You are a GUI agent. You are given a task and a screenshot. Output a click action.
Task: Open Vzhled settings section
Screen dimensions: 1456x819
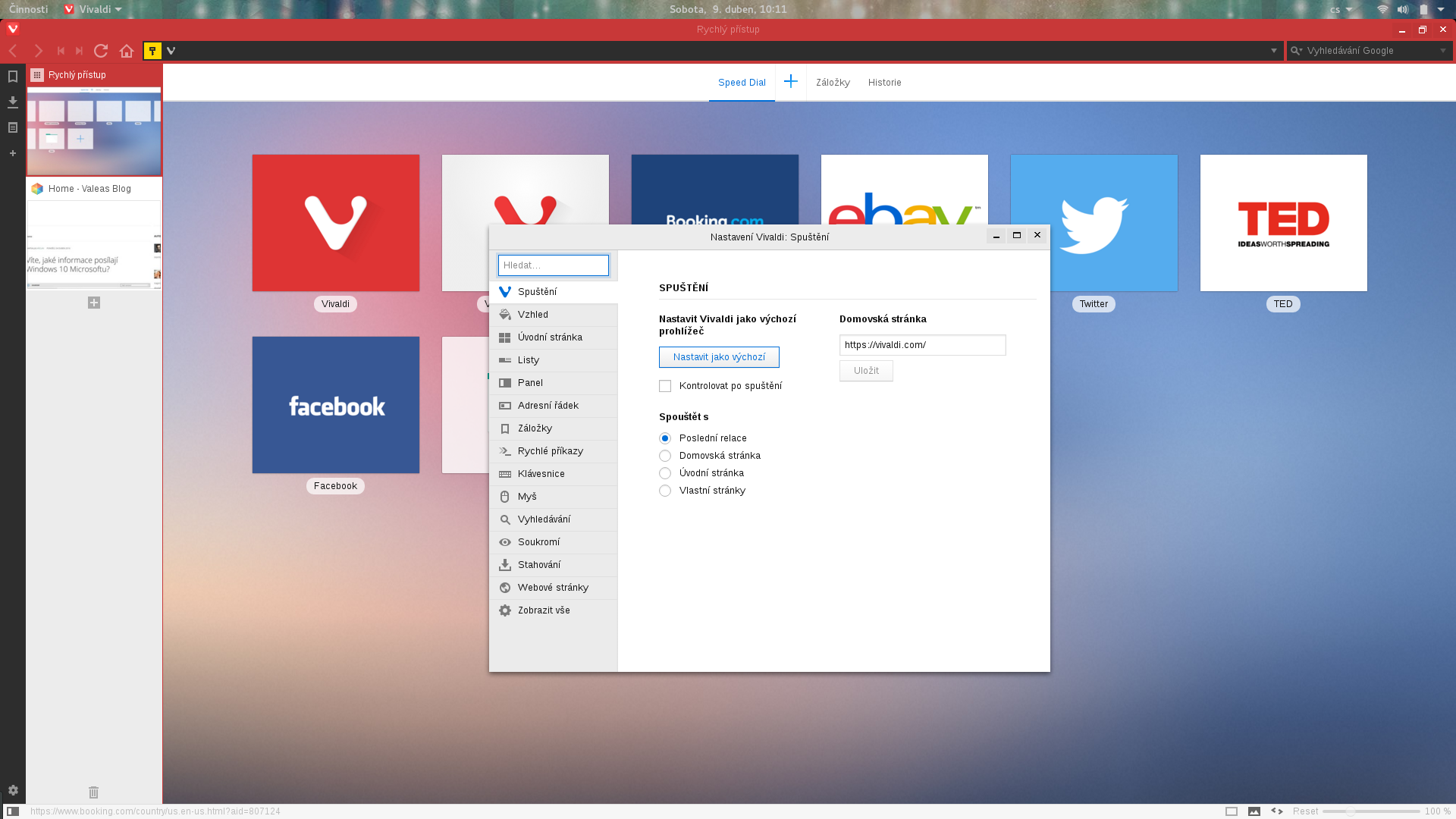click(554, 315)
